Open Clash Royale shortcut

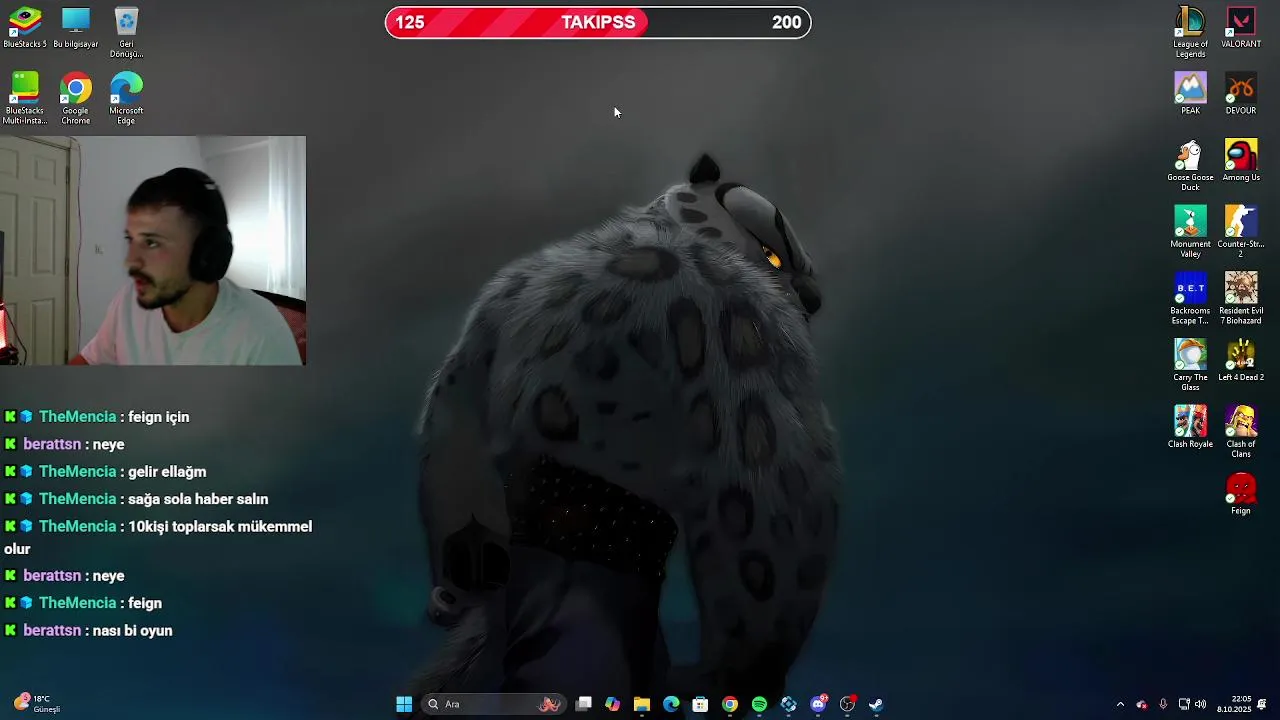1190,427
